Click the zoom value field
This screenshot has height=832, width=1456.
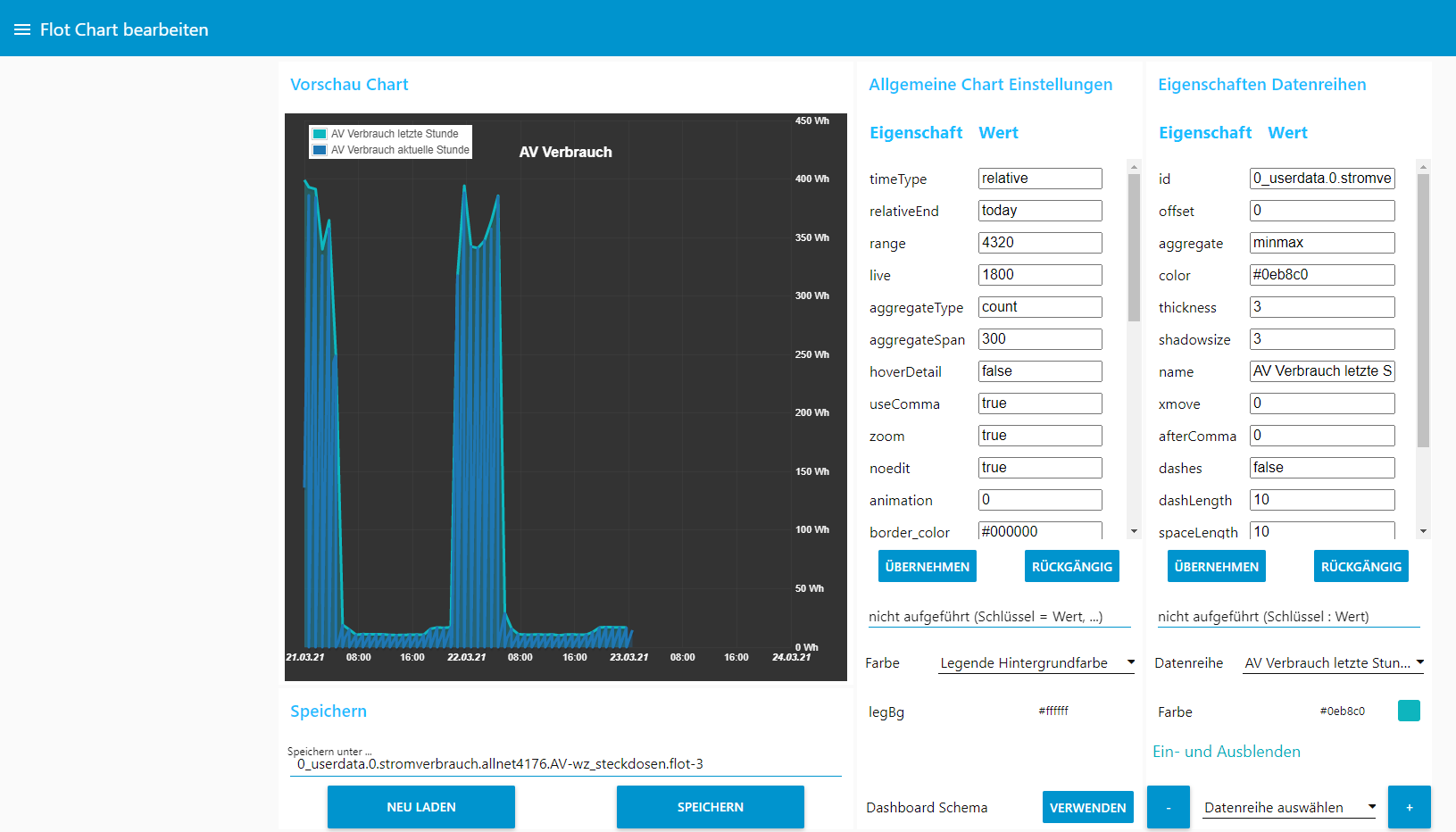pyautogui.click(x=1040, y=436)
